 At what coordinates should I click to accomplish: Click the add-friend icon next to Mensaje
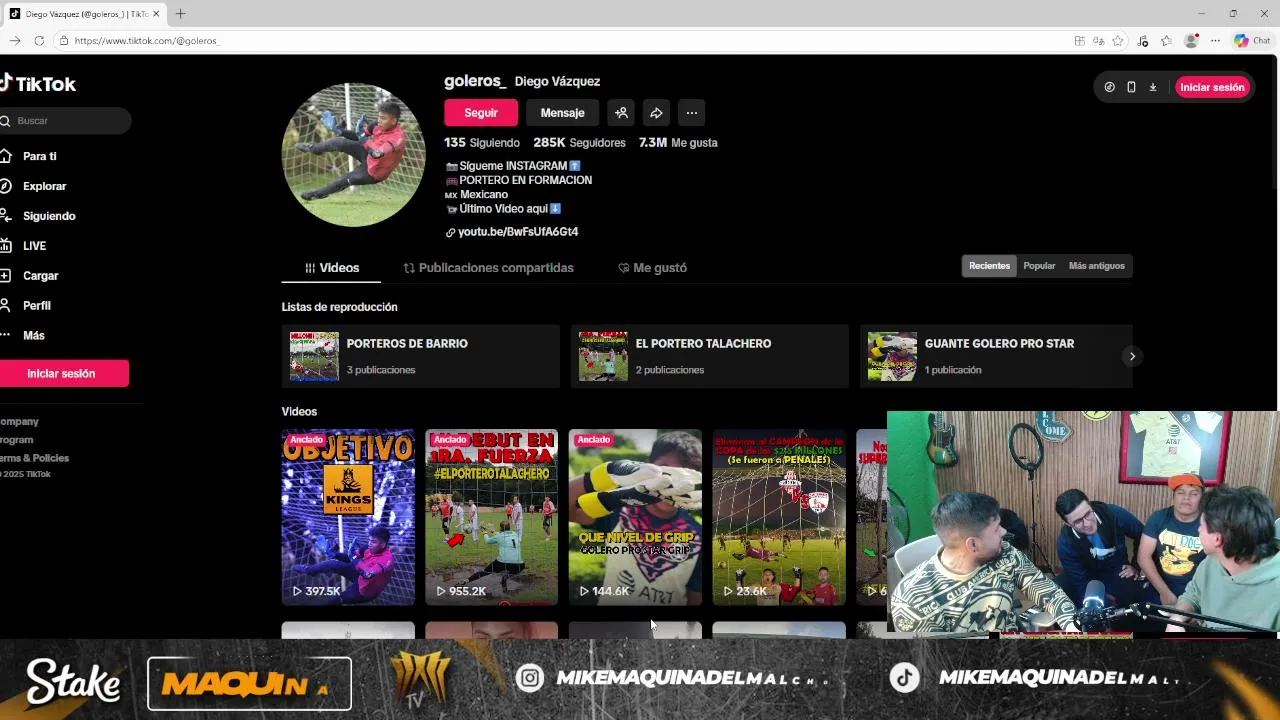[x=621, y=113]
